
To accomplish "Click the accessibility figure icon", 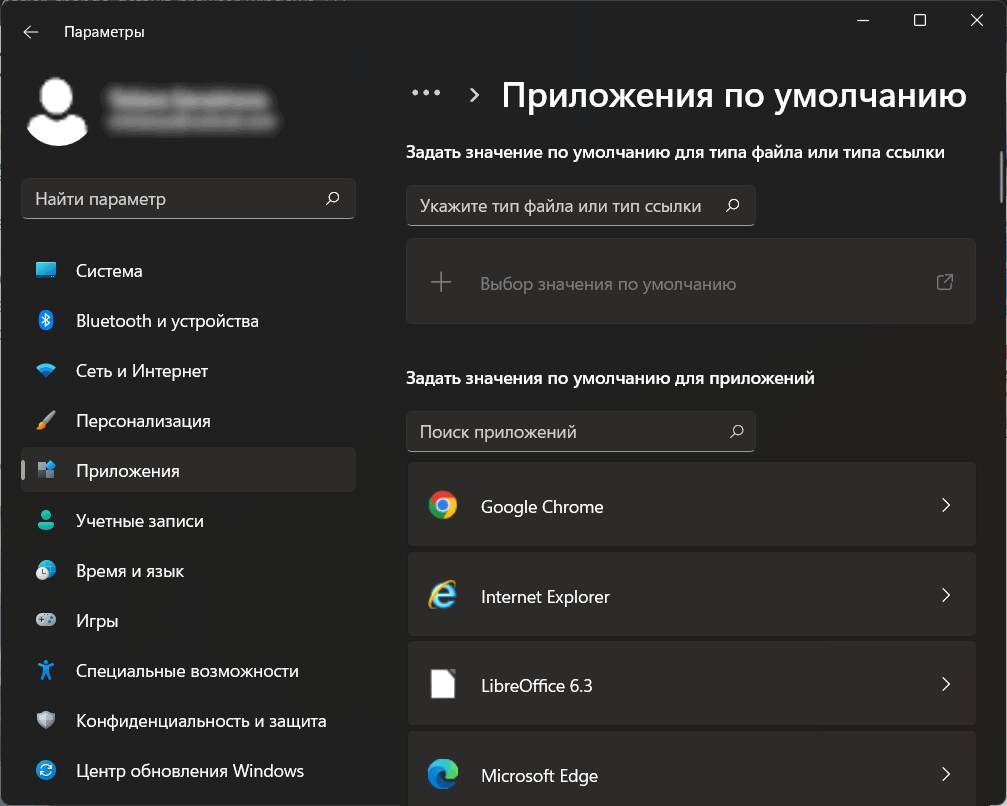I will click(46, 670).
